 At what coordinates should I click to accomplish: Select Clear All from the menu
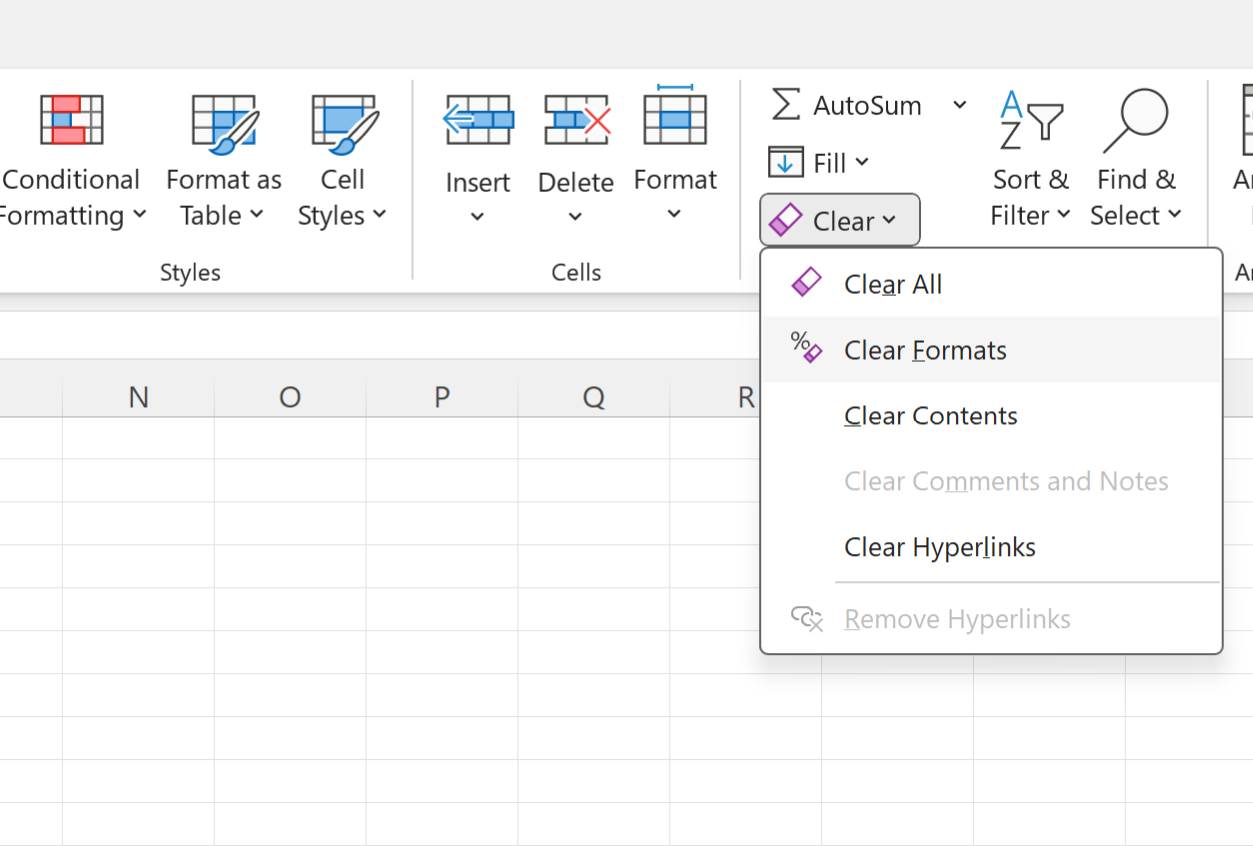(892, 284)
